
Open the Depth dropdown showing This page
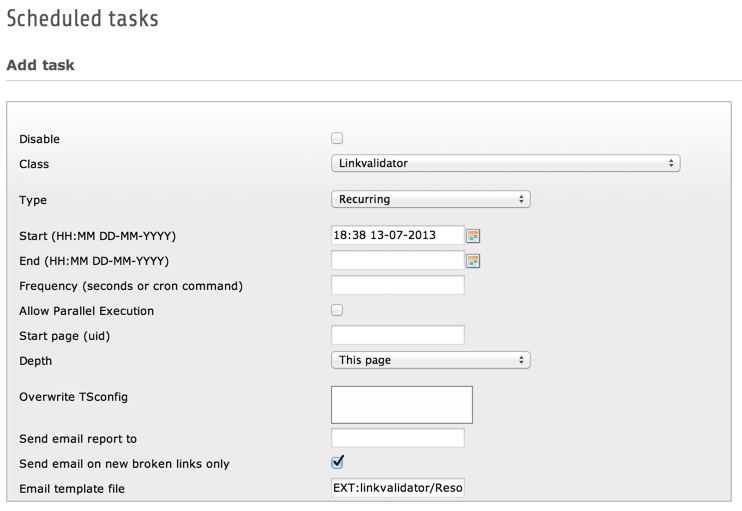pos(430,360)
